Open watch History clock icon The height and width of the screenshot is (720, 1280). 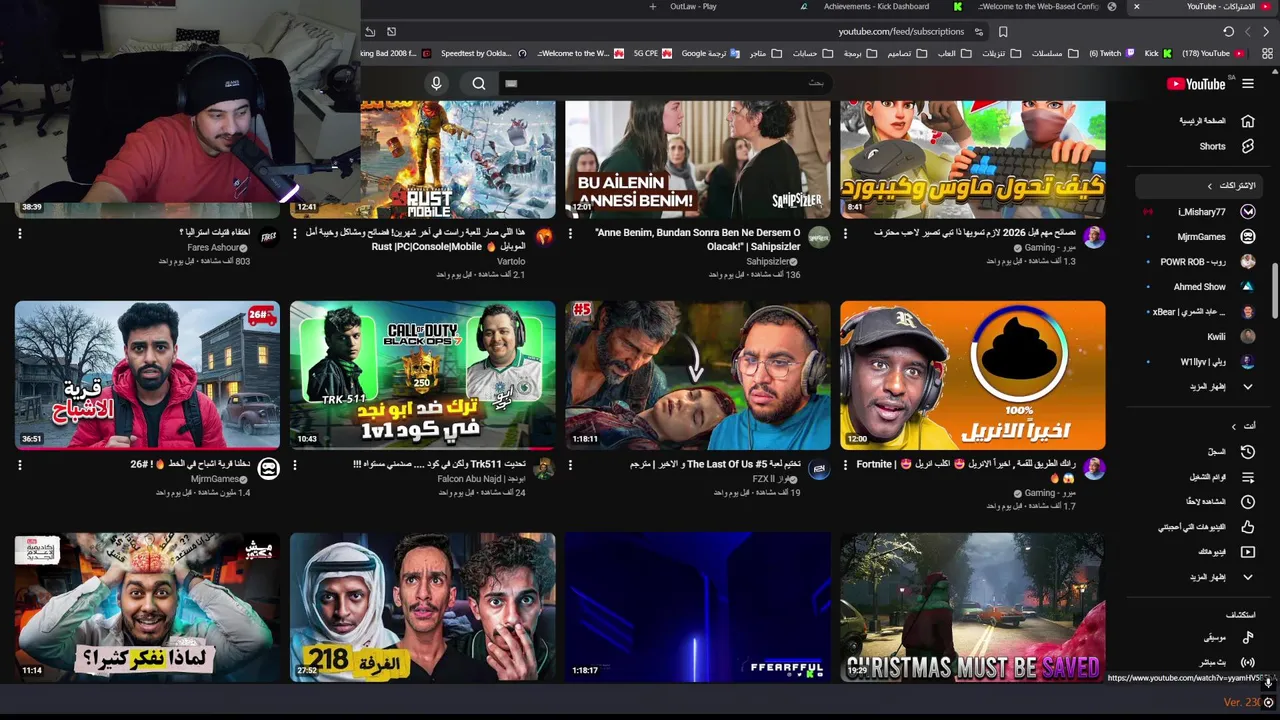[1248, 452]
